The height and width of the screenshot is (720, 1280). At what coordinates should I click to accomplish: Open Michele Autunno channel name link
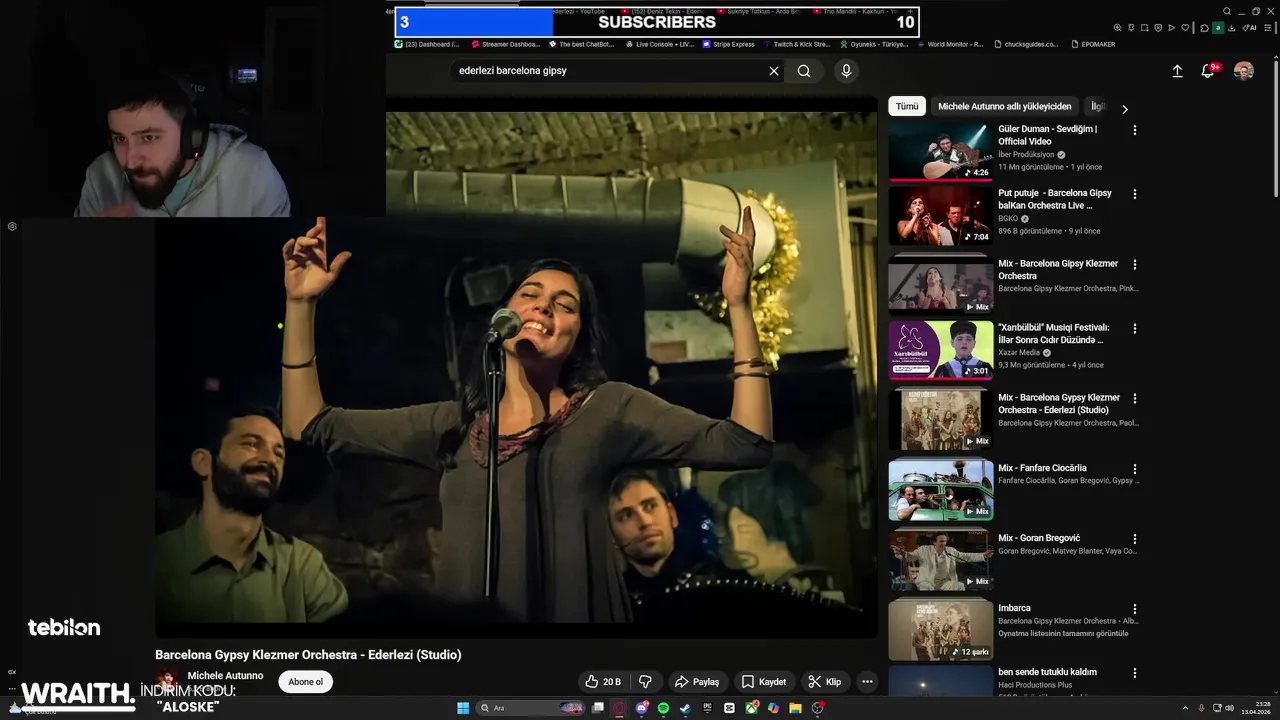pyautogui.click(x=225, y=676)
